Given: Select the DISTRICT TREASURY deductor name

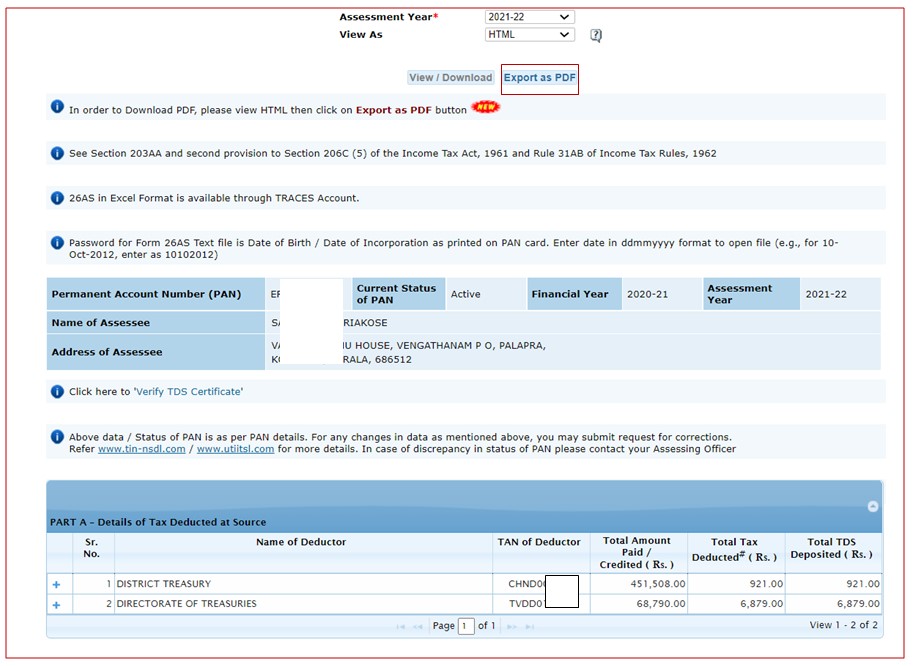Looking at the screenshot, I should click(164, 584).
